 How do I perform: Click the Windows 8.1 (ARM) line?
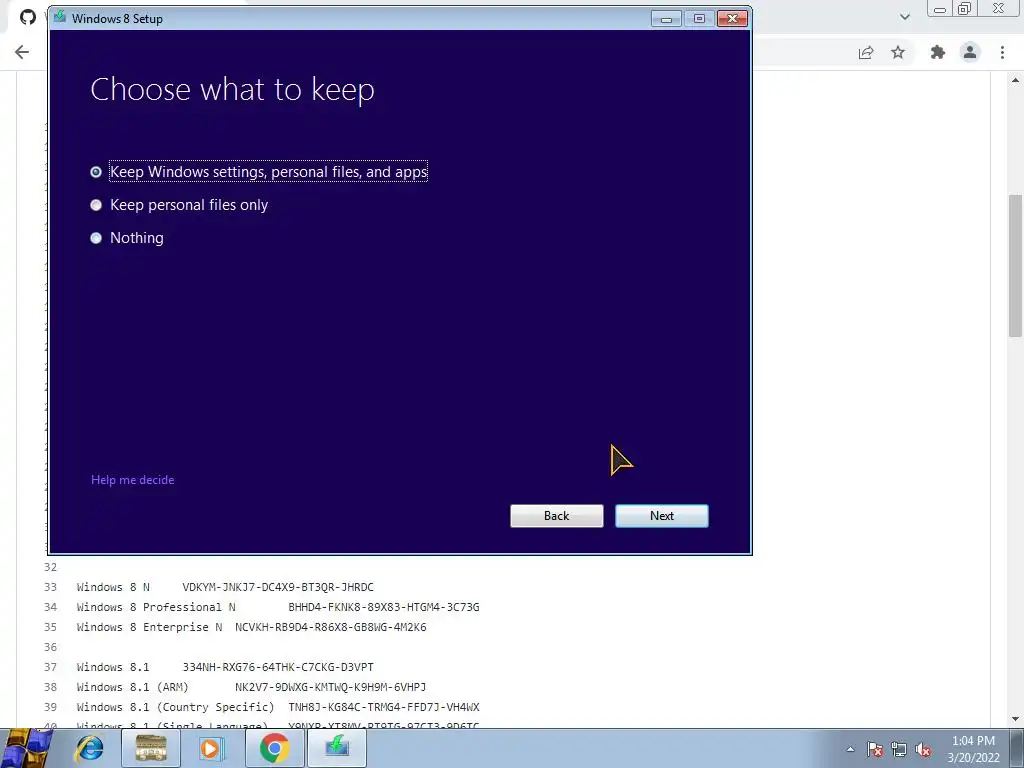coord(251,687)
